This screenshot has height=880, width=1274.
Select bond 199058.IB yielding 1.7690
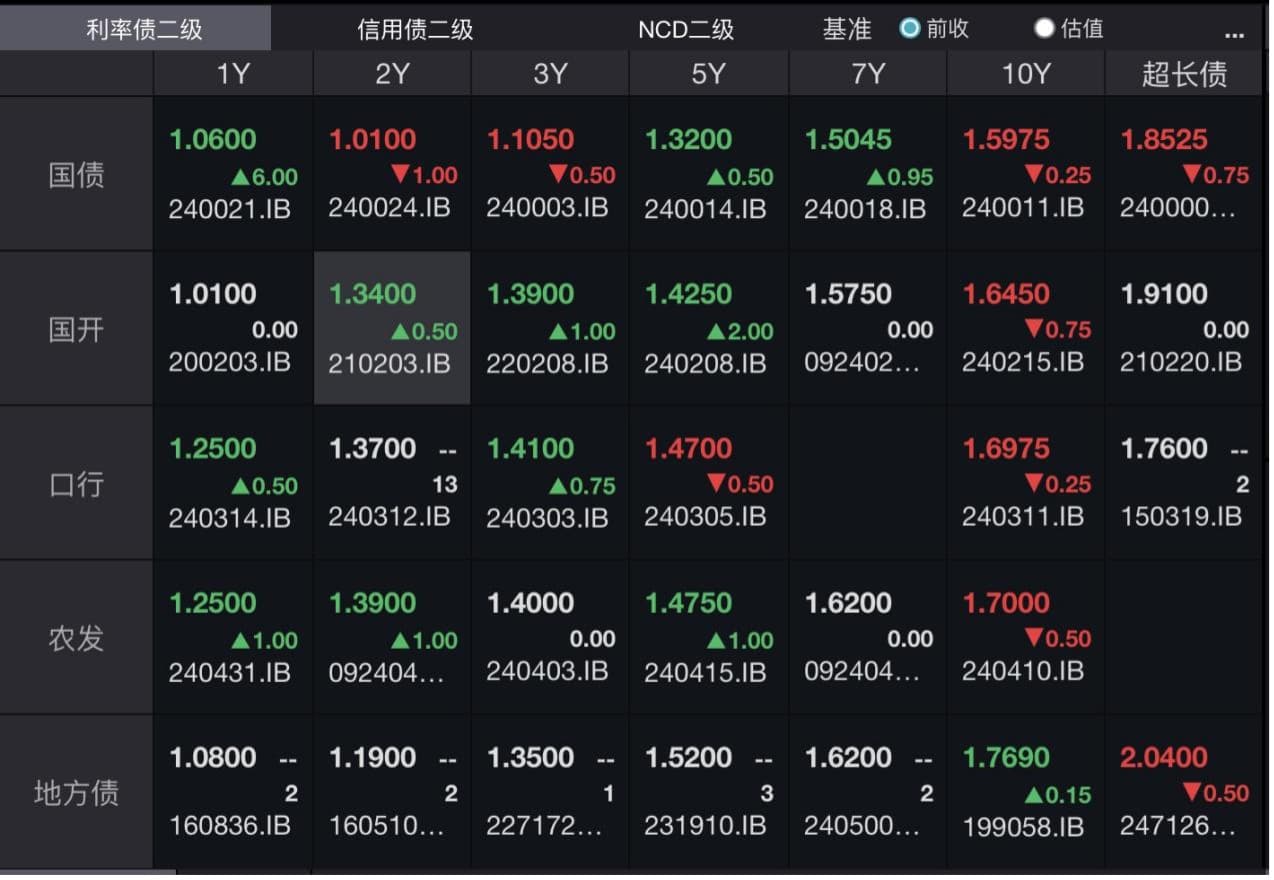click(x=1026, y=793)
